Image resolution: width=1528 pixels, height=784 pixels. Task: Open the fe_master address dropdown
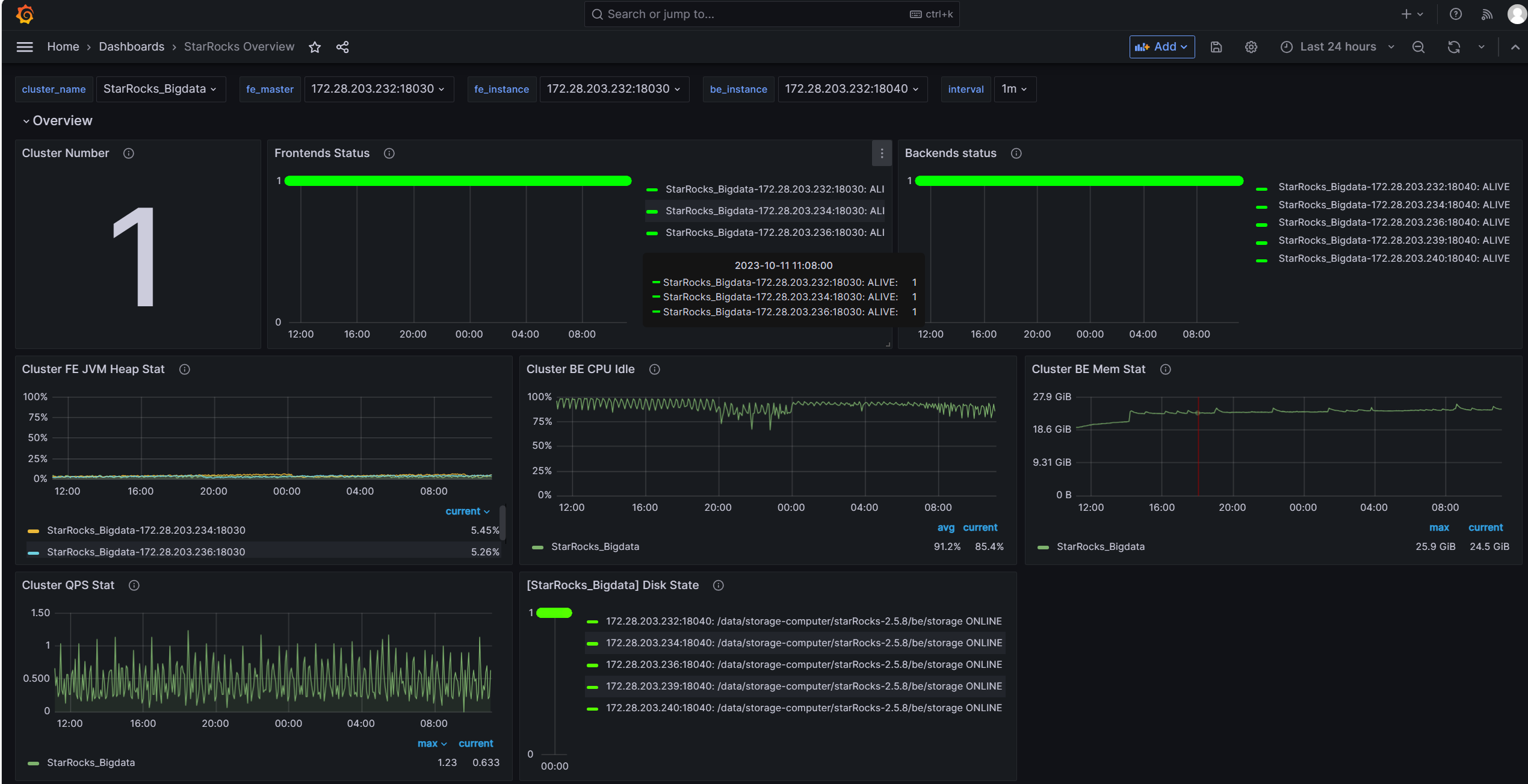pos(379,89)
